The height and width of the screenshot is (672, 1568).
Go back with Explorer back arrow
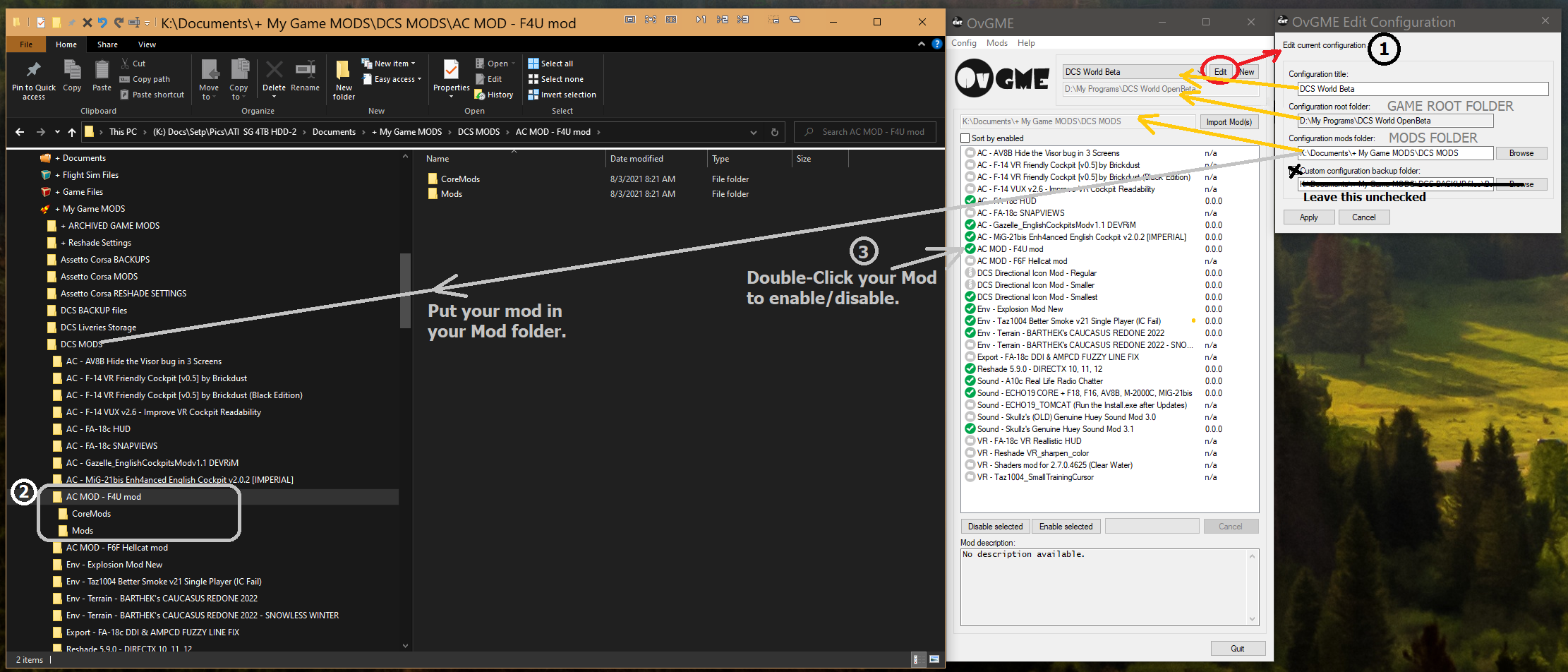(20, 132)
